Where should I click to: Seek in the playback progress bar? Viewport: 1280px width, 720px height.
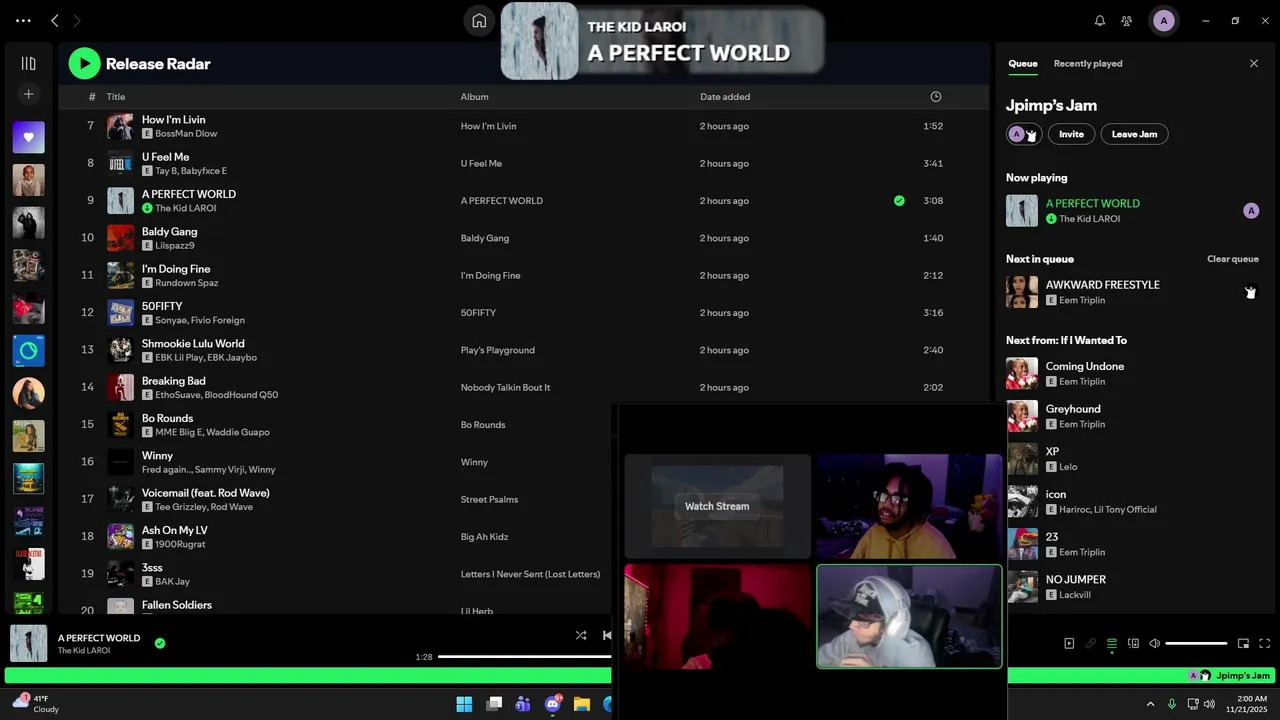click(525, 657)
